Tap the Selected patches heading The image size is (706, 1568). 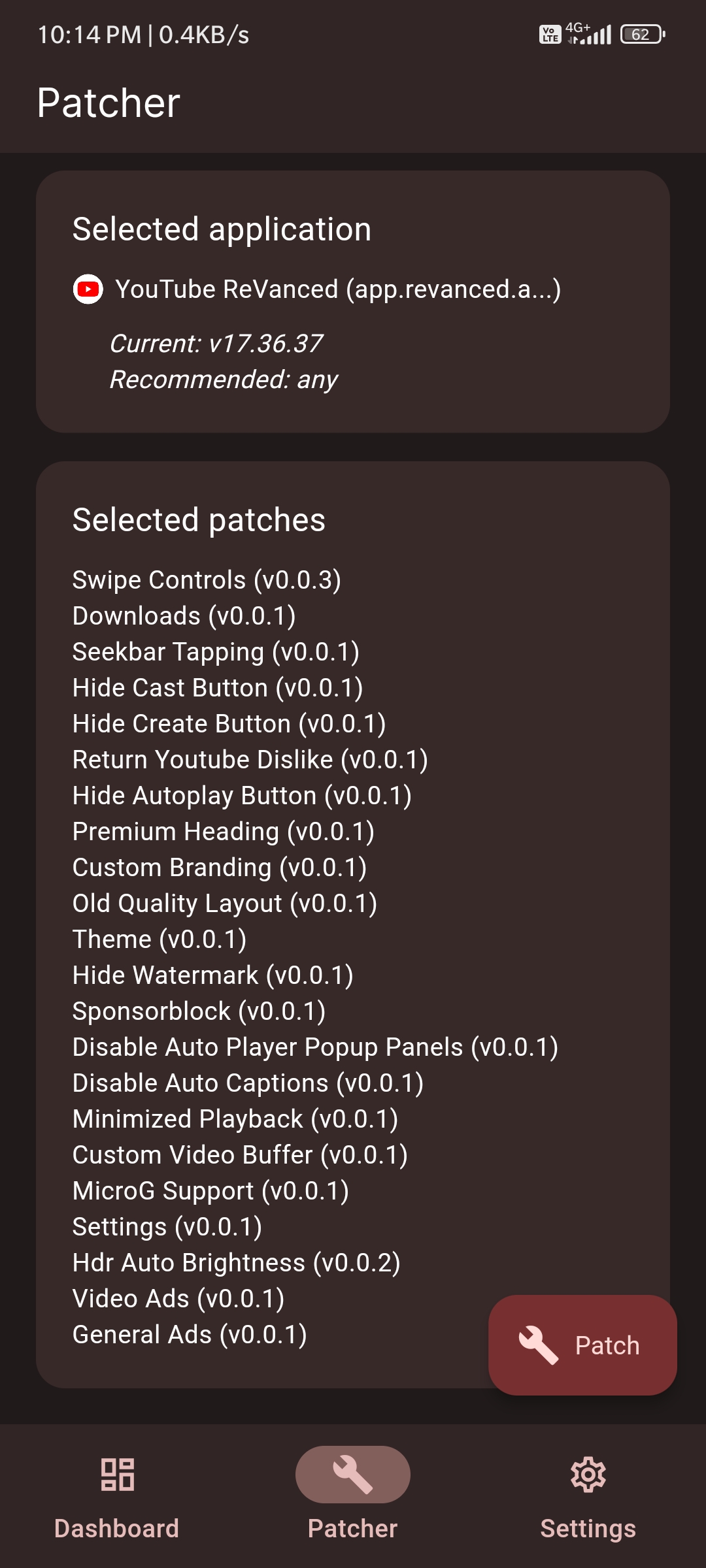pyautogui.click(x=199, y=519)
